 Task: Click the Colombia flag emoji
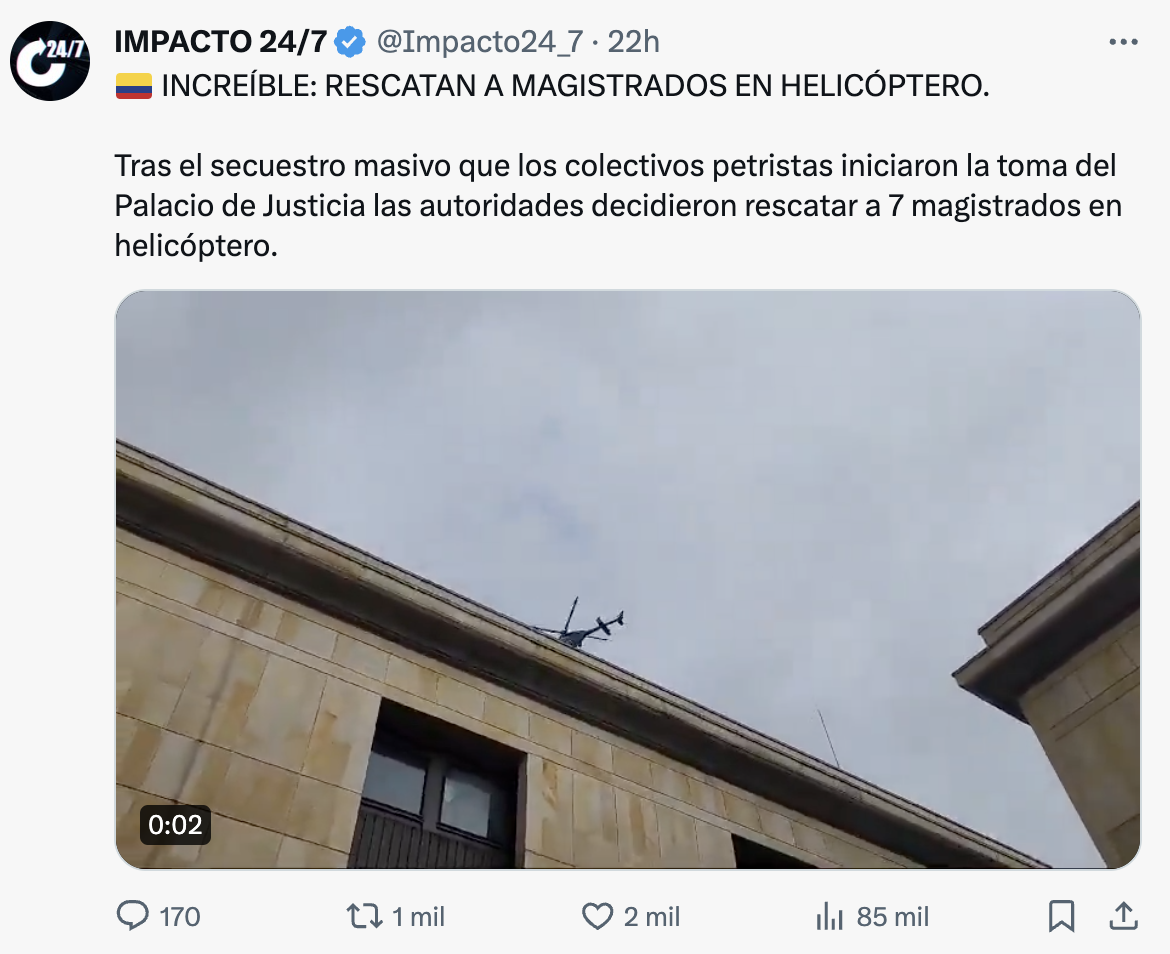pyautogui.click(x=134, y=87)
